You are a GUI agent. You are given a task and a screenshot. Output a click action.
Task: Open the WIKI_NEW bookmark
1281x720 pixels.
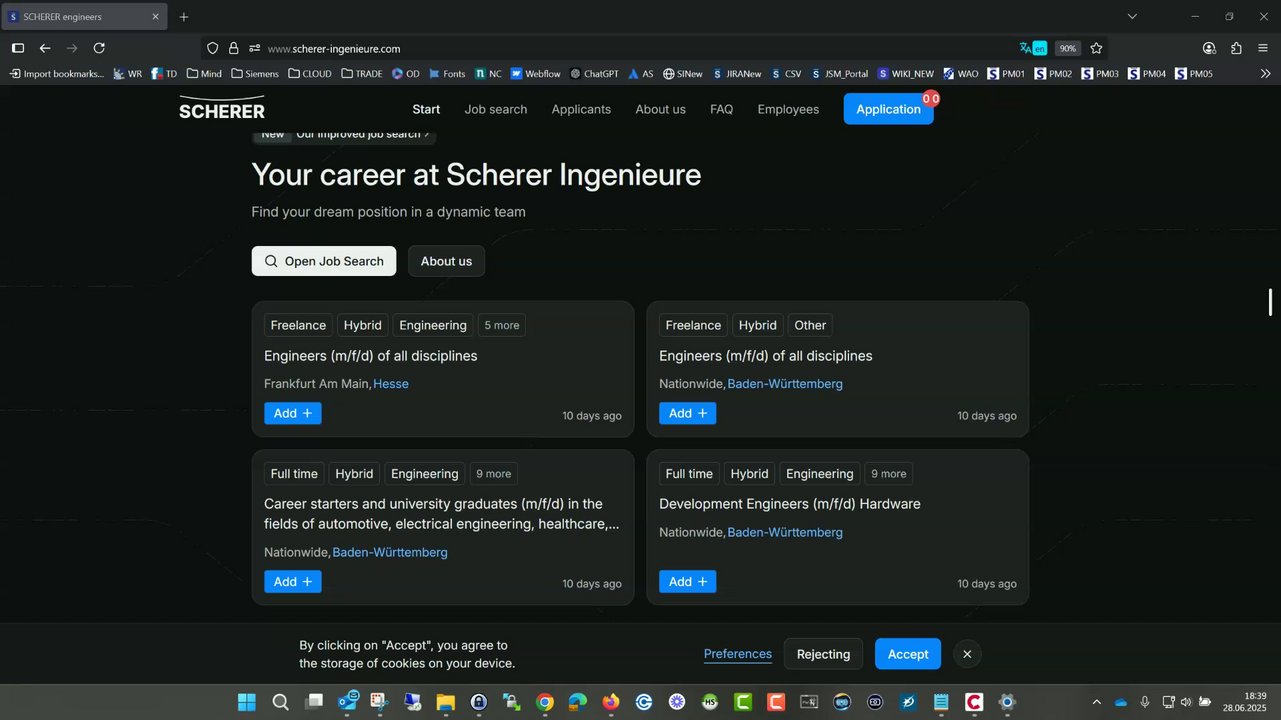(x=905, y=74)
